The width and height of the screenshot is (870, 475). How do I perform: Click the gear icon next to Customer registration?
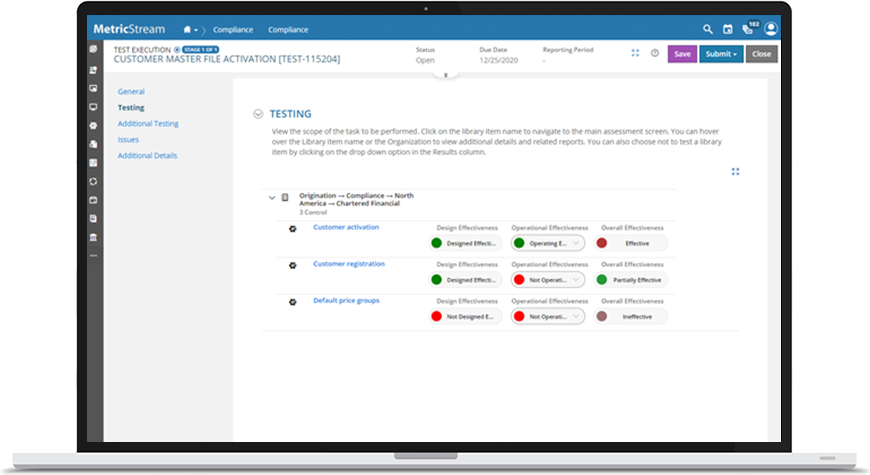tap(293, 265)
